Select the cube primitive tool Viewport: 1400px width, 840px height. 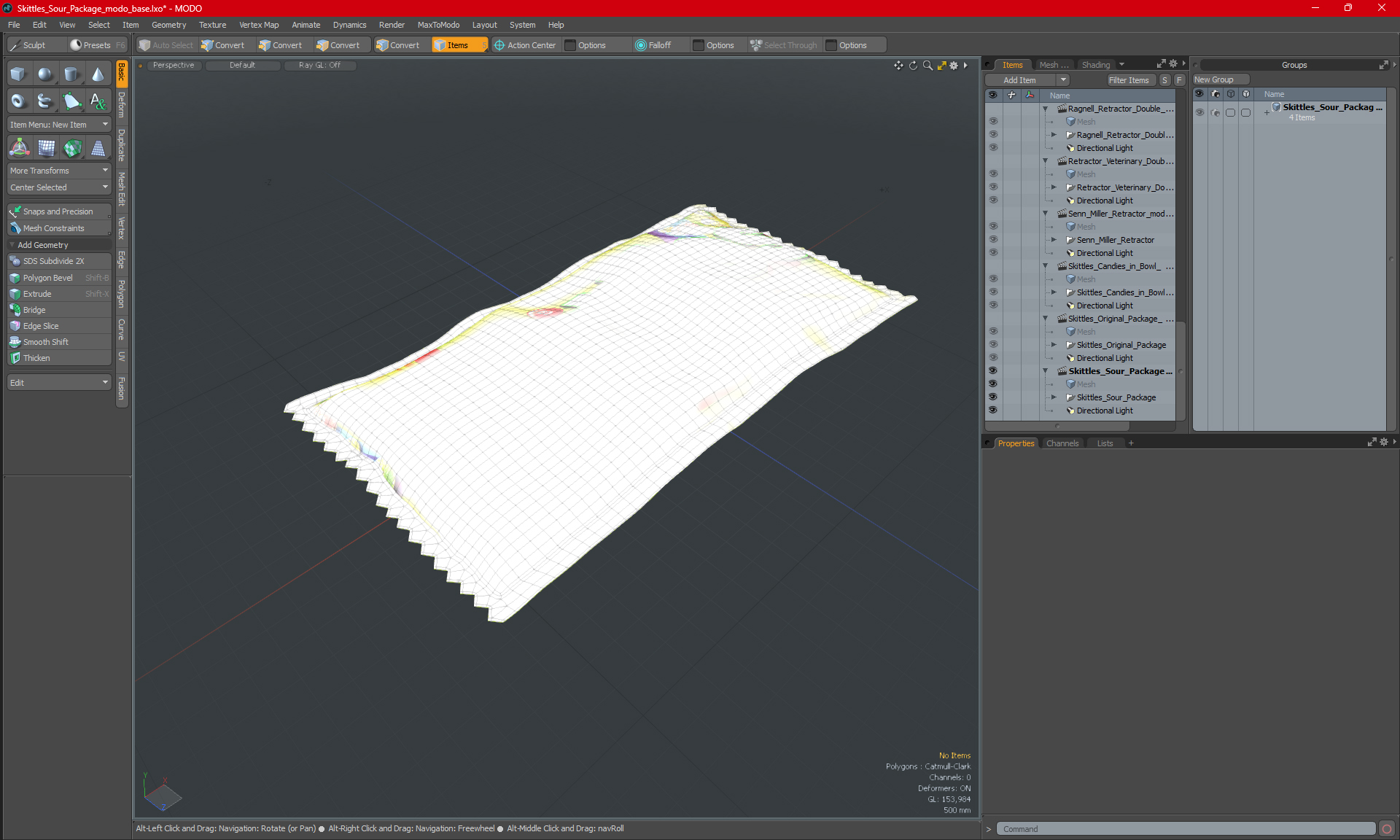pyautogui.click(x=18, y=74)
